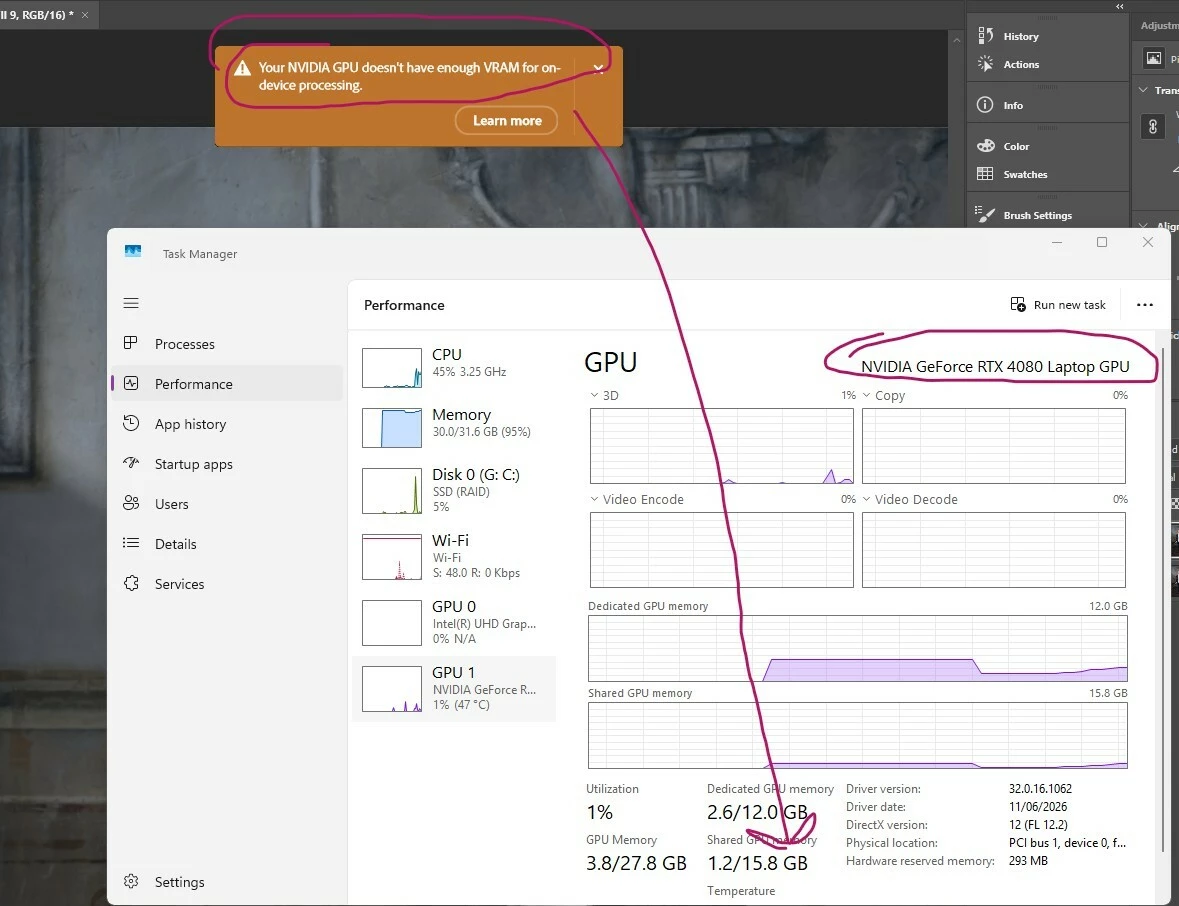The height and width of the screenshot is (906, 1179).
Task: Click driver version 32.0.16.1062
Action: point(1040,789)
